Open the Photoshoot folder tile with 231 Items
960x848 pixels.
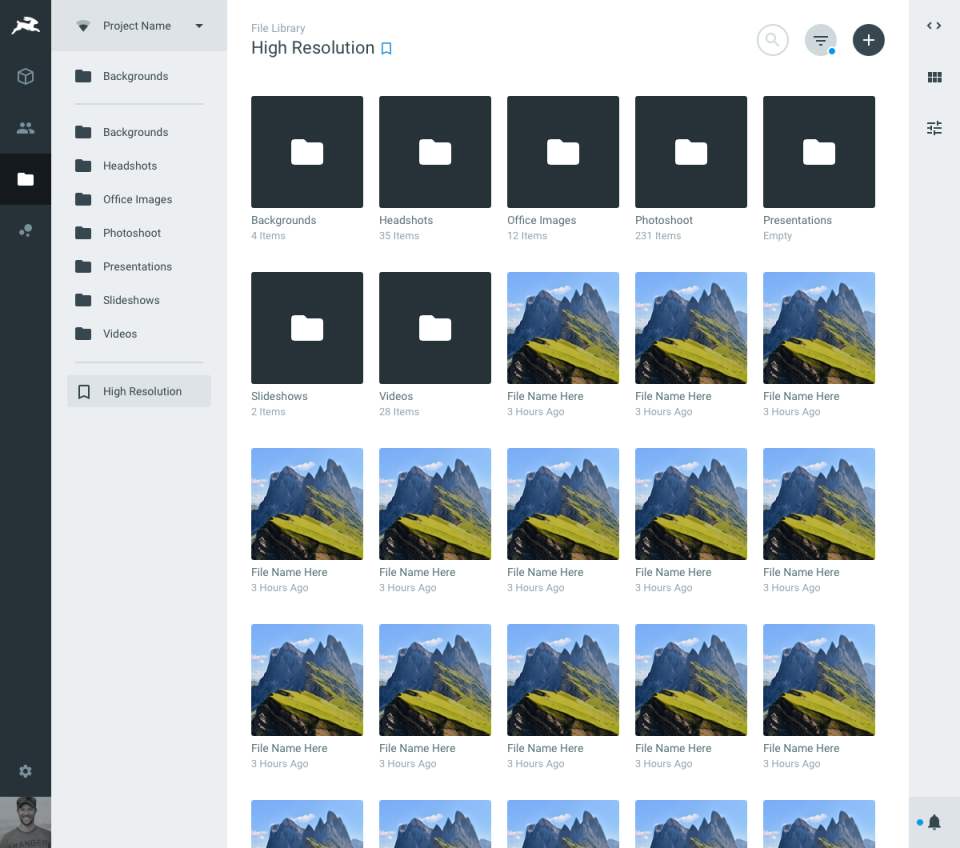[691, 152]
